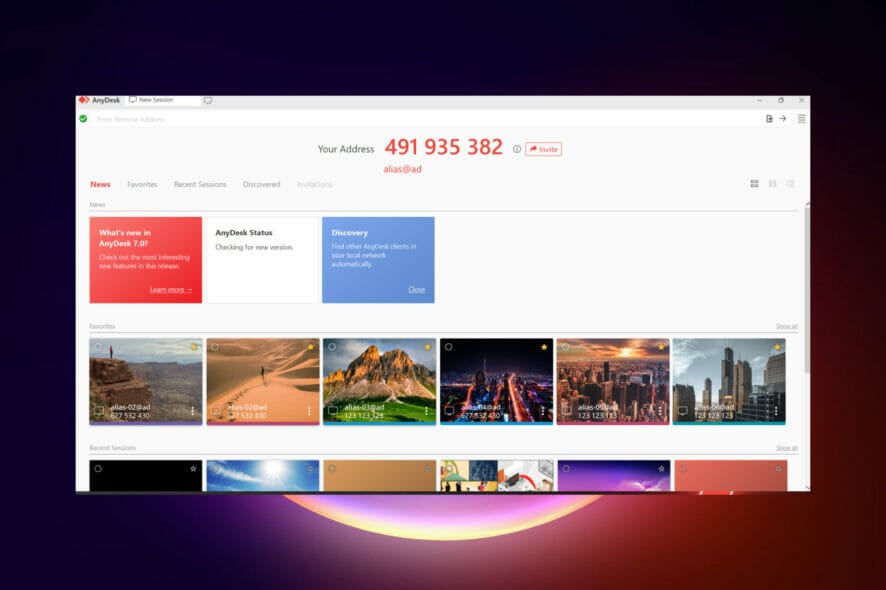Switch to list view layout
The height and width of the screenshot is (590, 886).
tap(791, 184)
